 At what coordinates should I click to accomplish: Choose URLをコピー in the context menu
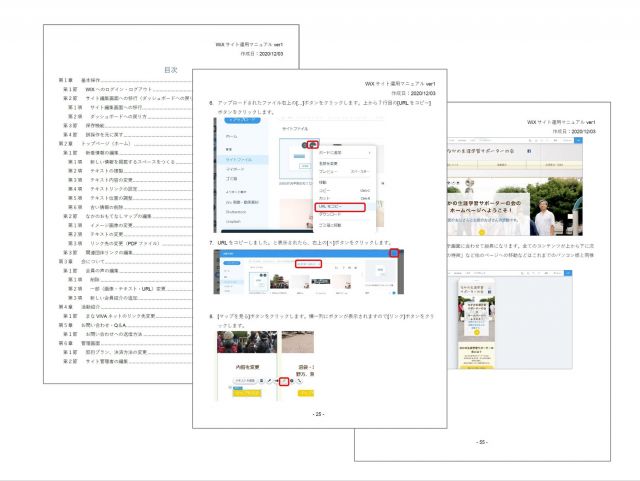pos(340,207)
